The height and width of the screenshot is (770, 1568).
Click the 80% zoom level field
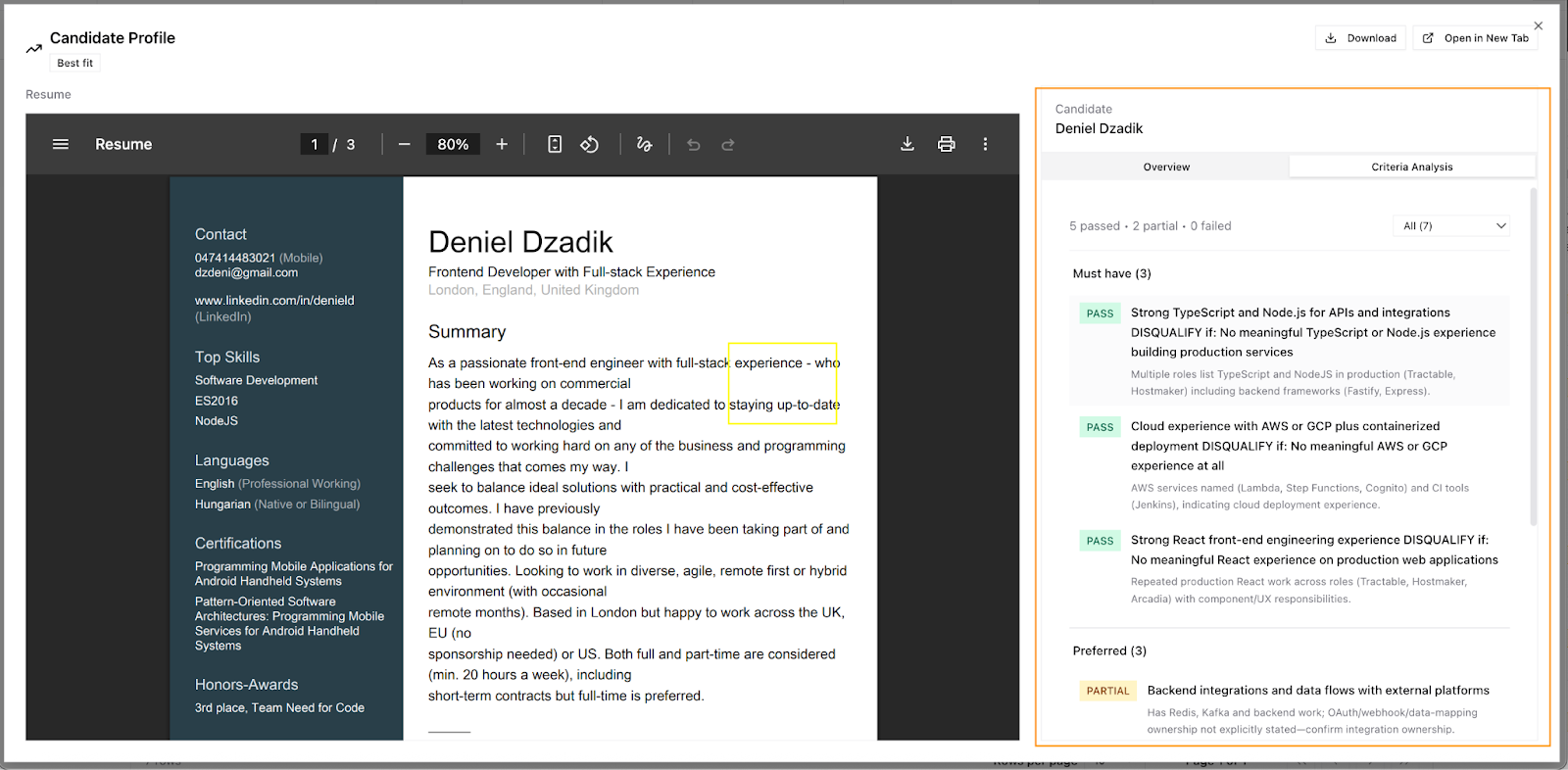click(453, 144)
